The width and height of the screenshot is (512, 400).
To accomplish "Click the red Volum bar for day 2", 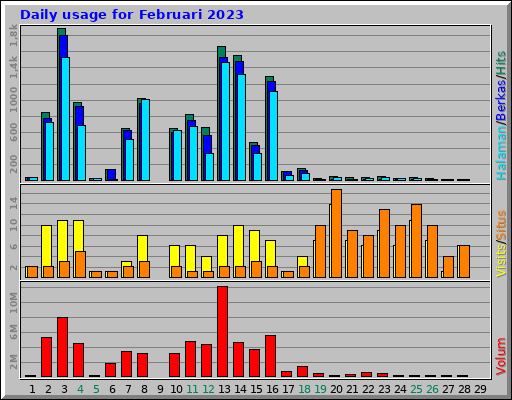I will [x=47, y=357].
